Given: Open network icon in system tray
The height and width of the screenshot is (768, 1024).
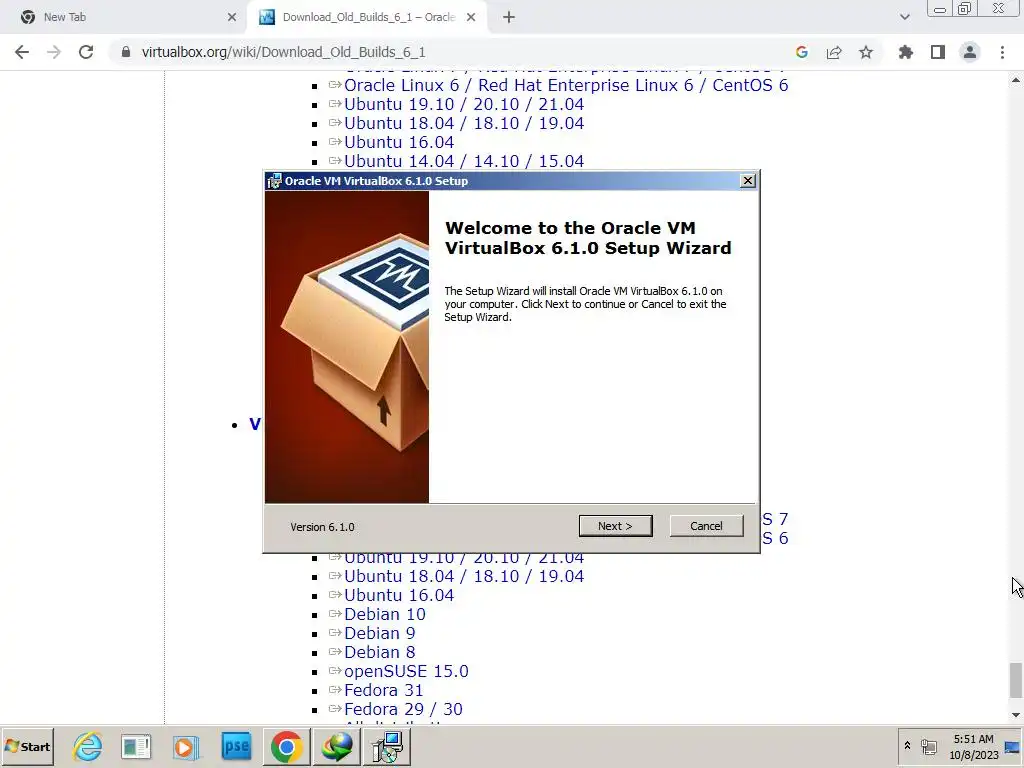Looking at the screenshot, I should (929, 746).
